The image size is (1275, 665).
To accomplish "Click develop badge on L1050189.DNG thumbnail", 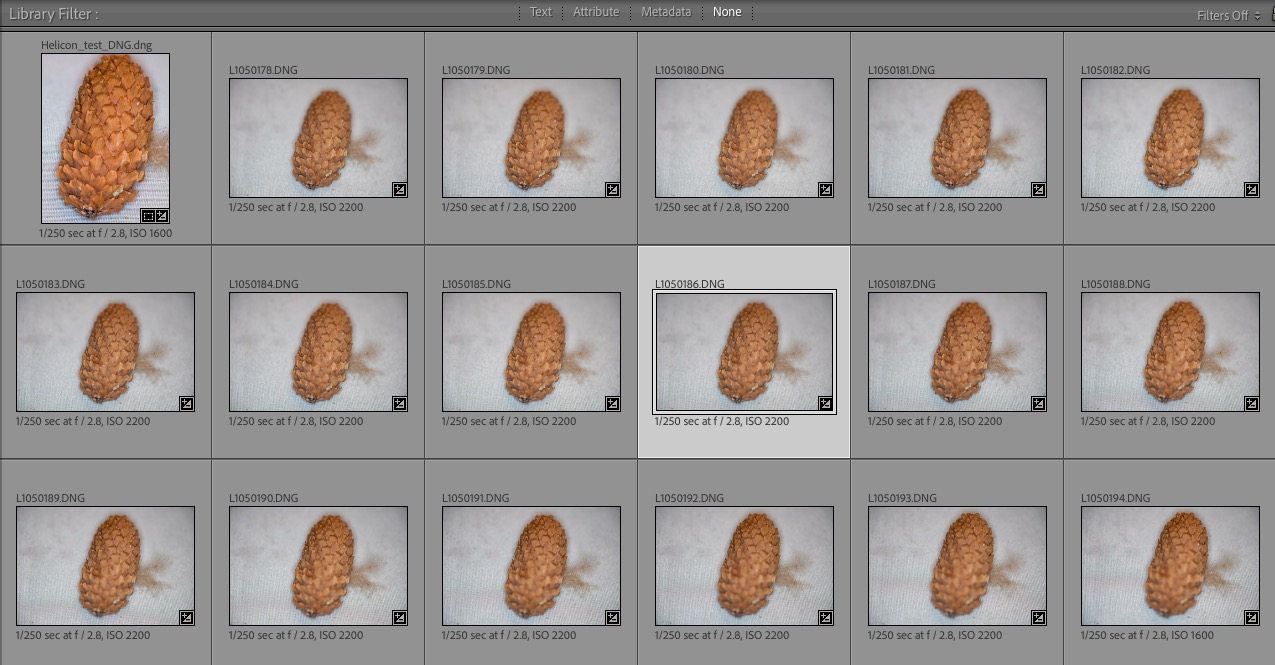I will 186,617.
